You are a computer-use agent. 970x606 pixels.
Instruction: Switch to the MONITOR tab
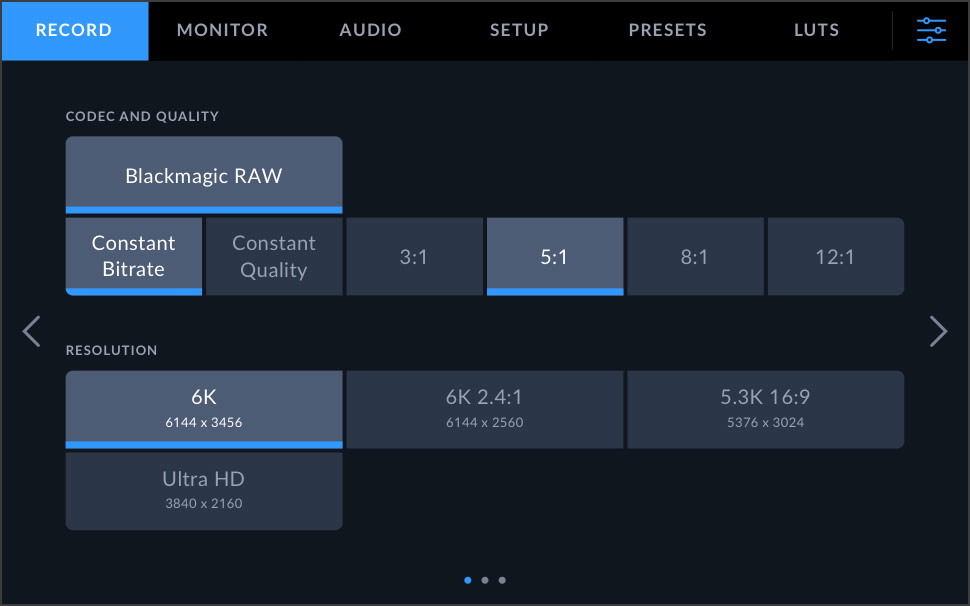point(222,30)
